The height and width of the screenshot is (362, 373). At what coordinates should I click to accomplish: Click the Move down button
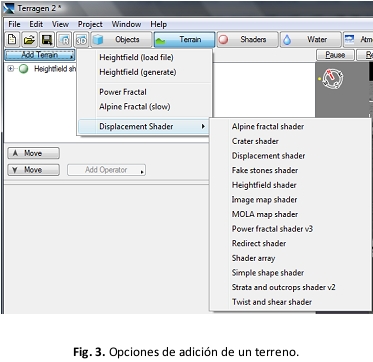(x=33, y=170)
